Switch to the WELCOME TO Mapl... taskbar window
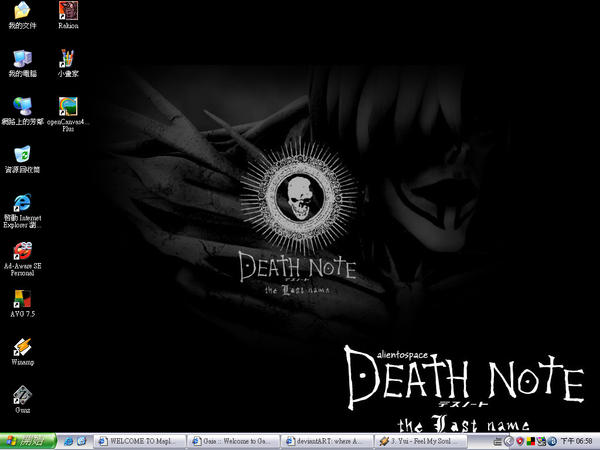The width and height of the screenshot is (600, 450). click(140, 442)
